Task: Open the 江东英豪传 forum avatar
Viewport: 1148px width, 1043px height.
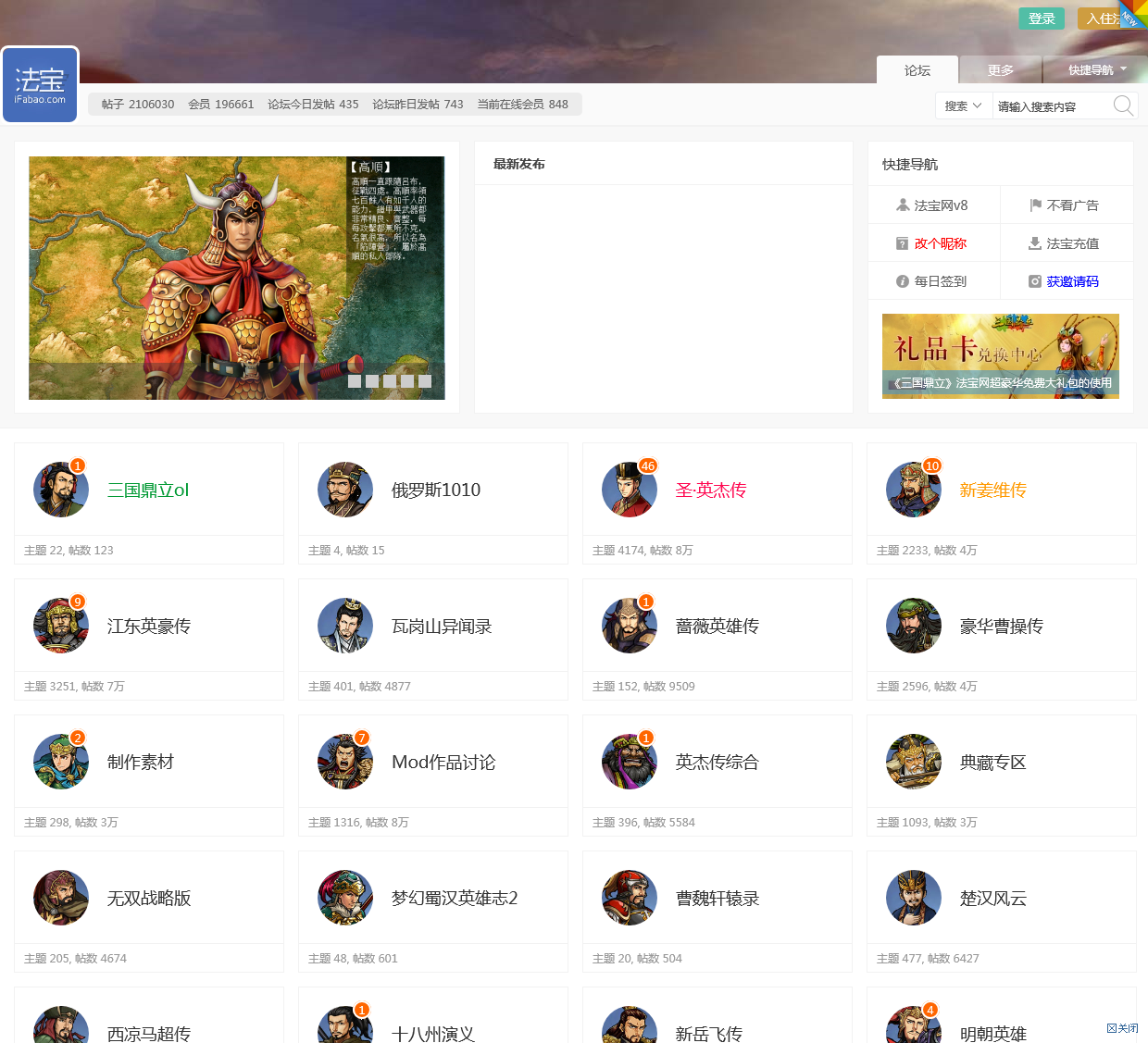Action: click(61, 626)
